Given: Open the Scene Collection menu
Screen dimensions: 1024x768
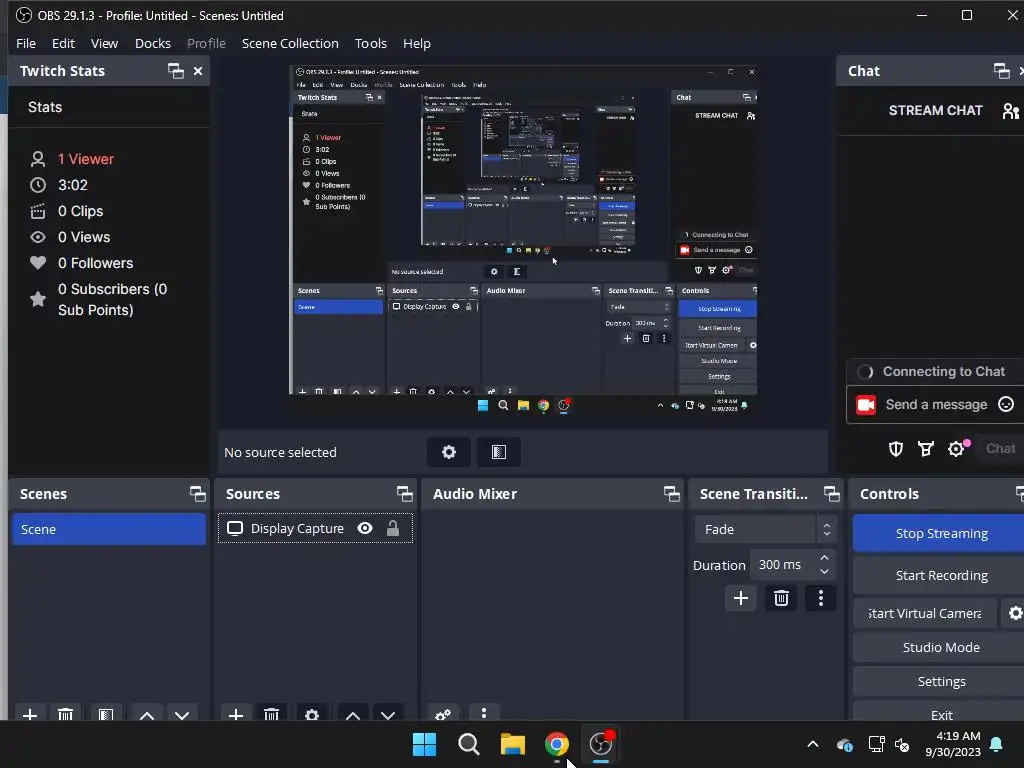Looking at the screenshot, I should tap(290, 43).
